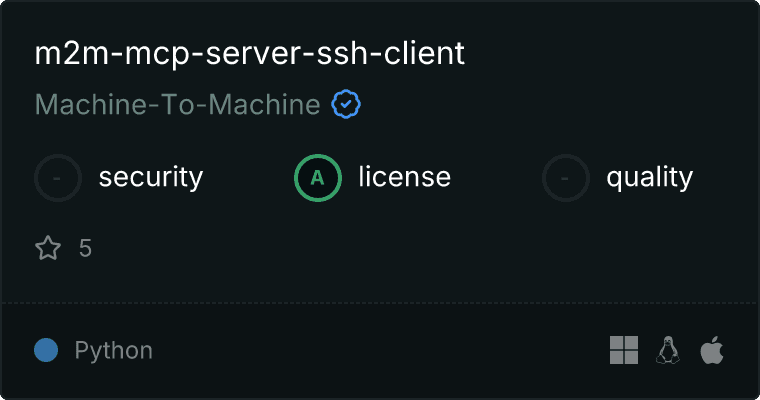Click the blue Python language dot
Screen dimensions: 760x400
46,350
